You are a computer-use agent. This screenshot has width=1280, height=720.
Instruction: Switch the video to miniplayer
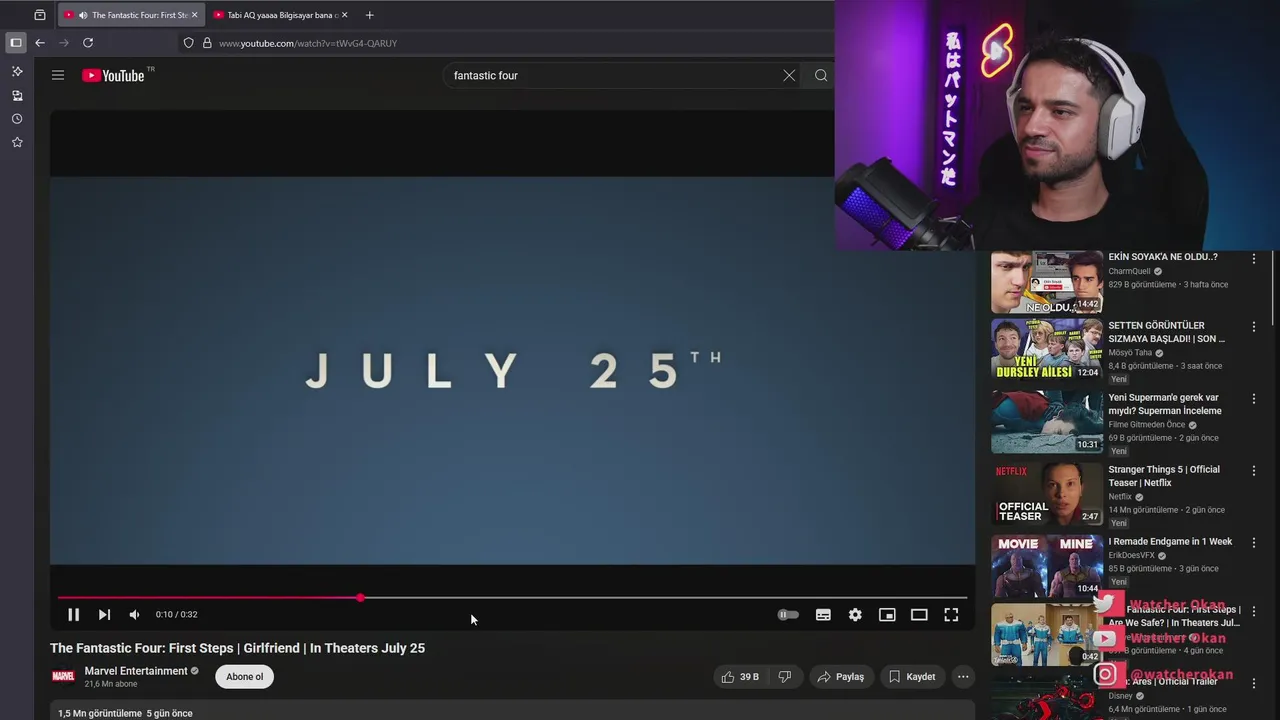pyautogui.click(x=887, y=615)
